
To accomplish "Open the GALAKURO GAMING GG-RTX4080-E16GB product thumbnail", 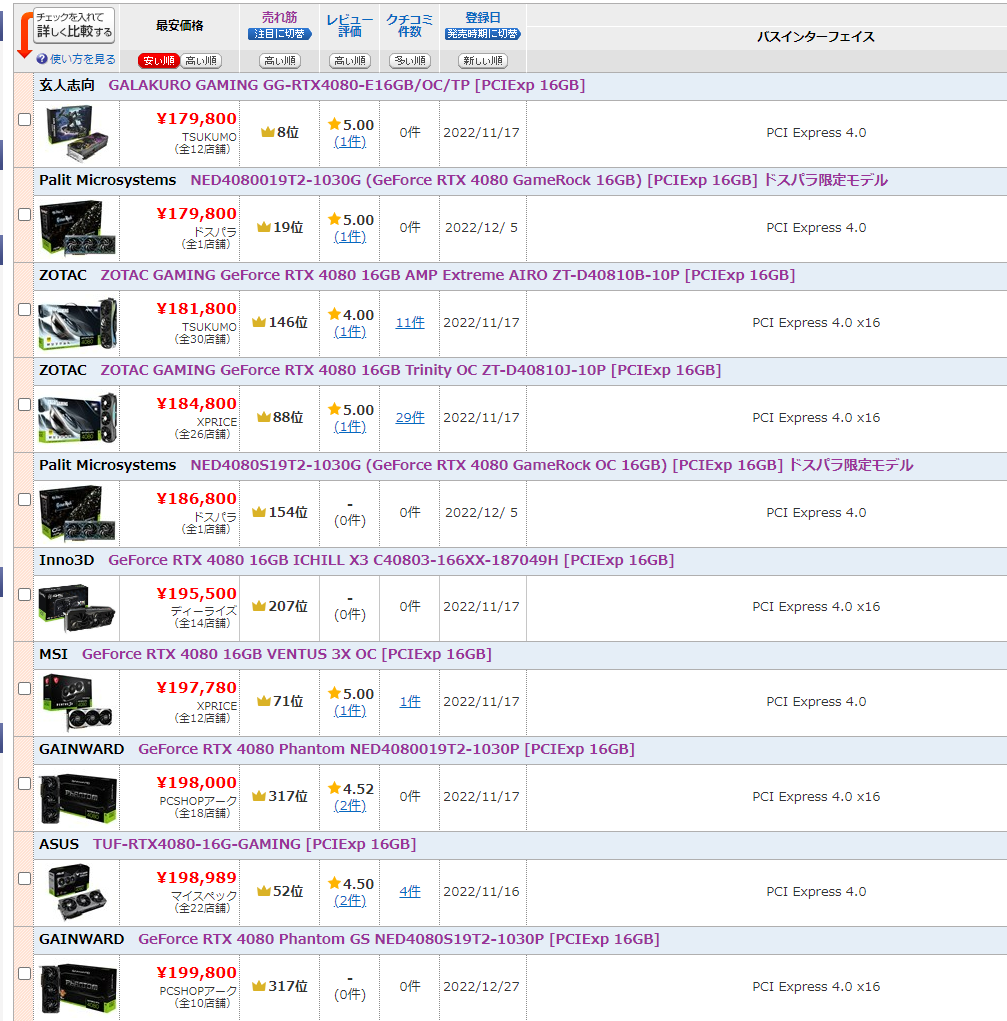I will pos(78,133).
